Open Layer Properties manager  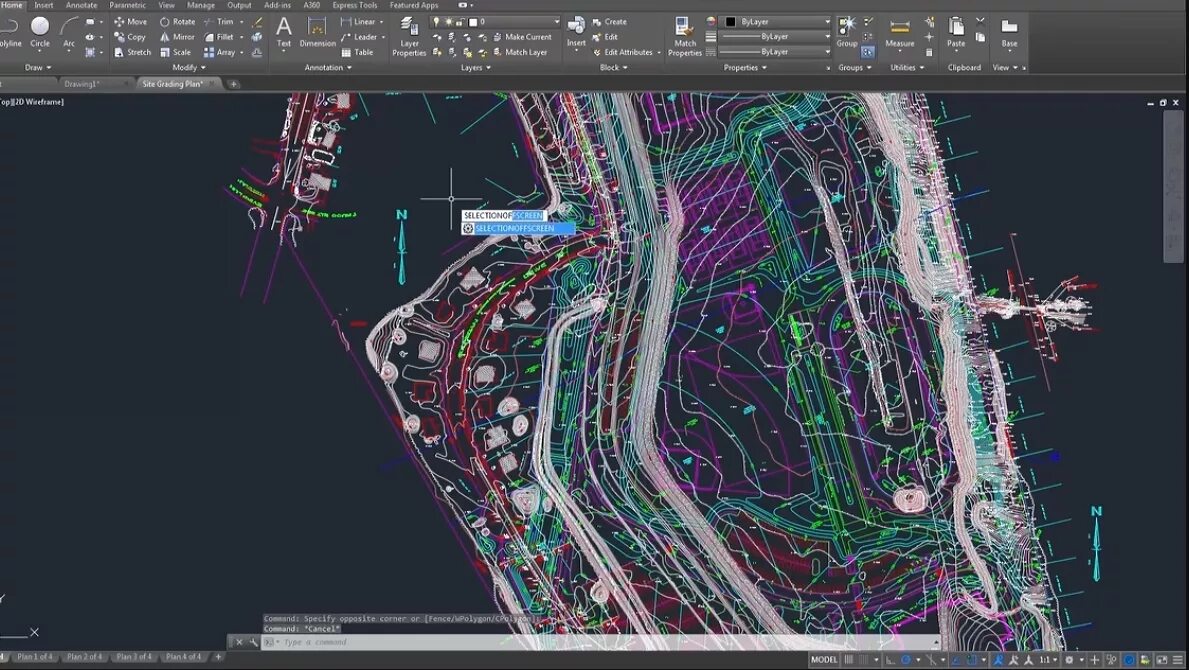pyautogui.click(x=409, y=36)
